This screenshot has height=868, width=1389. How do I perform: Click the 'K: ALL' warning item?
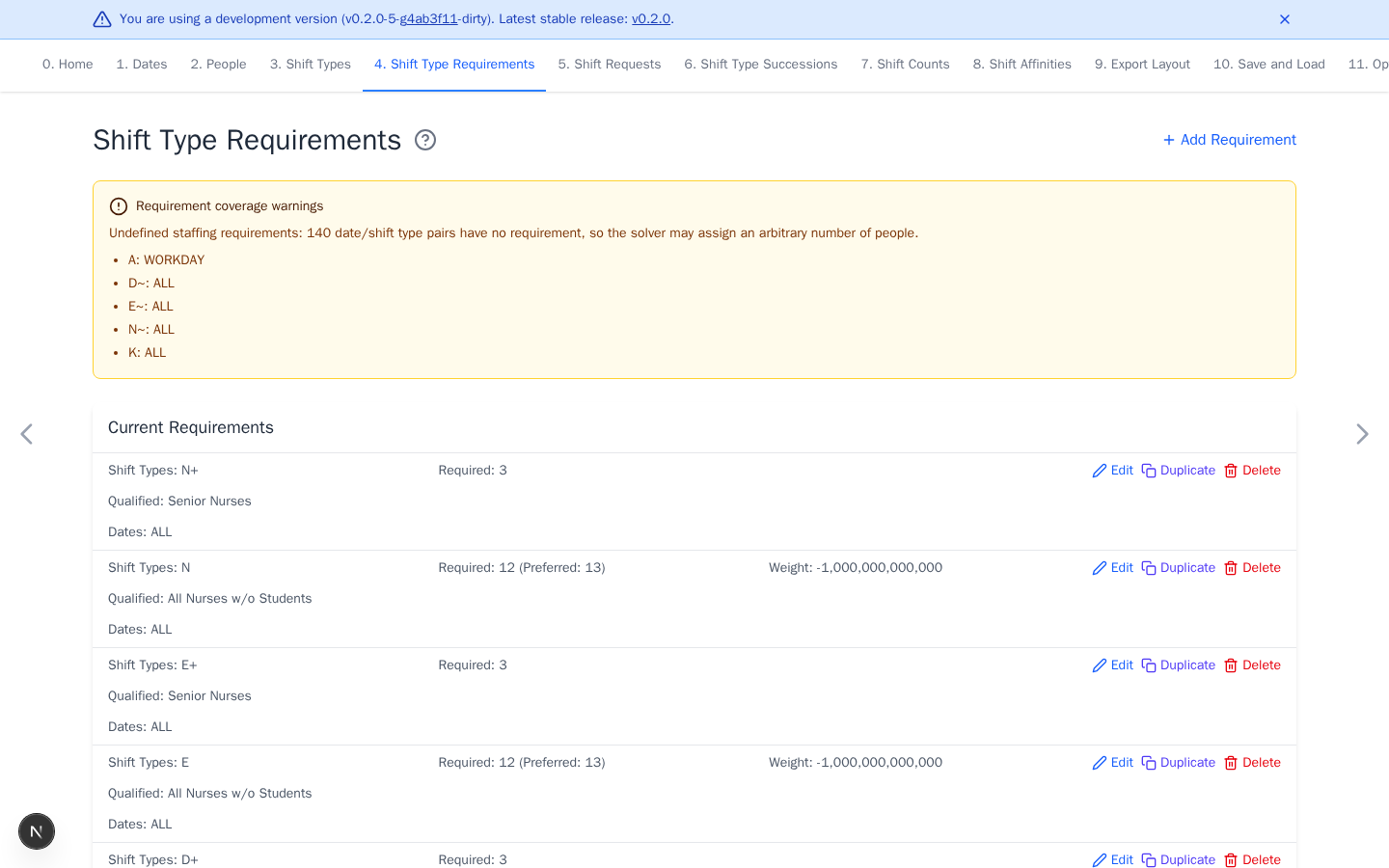(148, 353)
